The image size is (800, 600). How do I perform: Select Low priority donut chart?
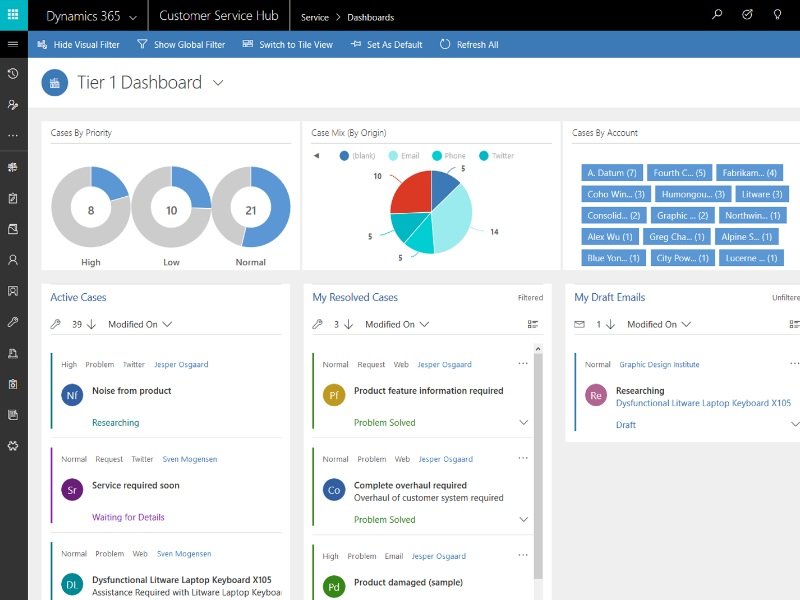coord(171,207)
